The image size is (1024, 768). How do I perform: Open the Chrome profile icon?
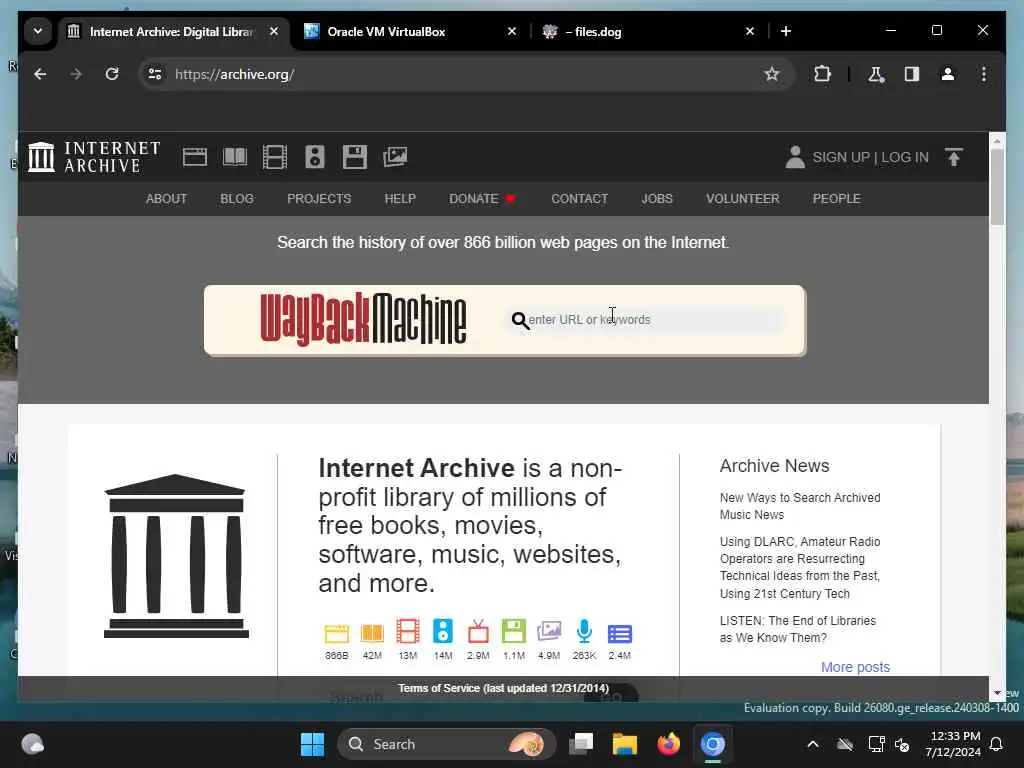[x=948, y=74]
